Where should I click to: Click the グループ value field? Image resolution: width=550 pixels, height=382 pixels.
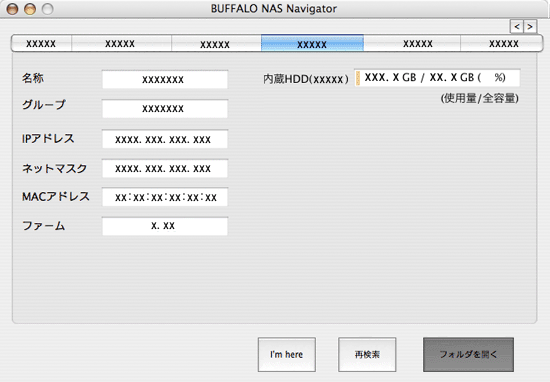165,108
